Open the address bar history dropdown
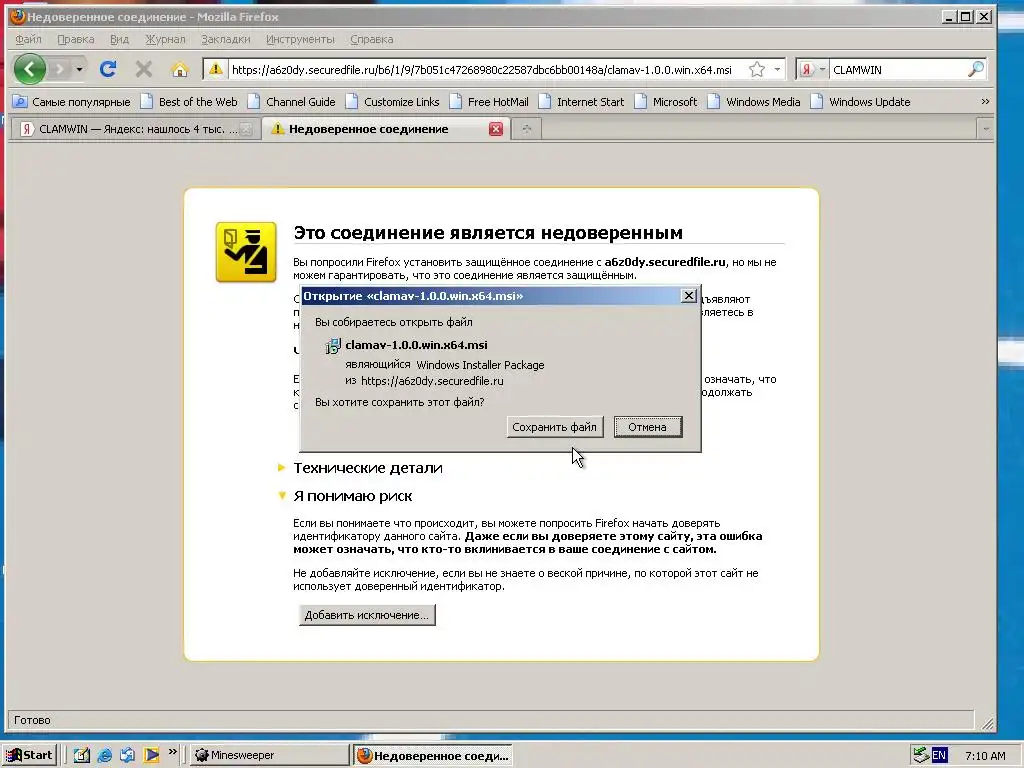 click(777, 69)
